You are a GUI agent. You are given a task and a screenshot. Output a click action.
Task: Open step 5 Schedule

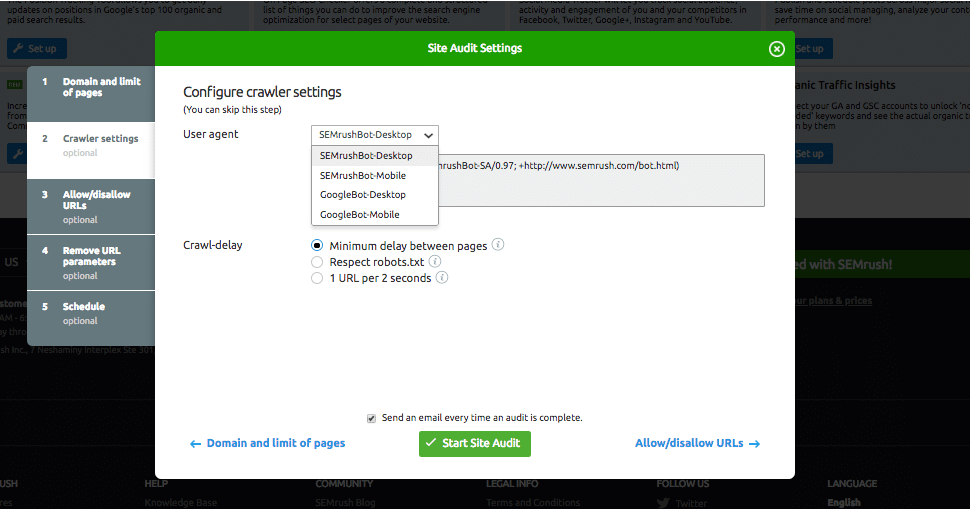point(91,318)
